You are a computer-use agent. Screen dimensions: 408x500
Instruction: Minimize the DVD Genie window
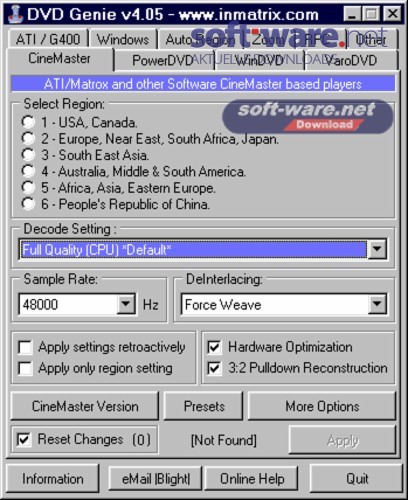352,14
